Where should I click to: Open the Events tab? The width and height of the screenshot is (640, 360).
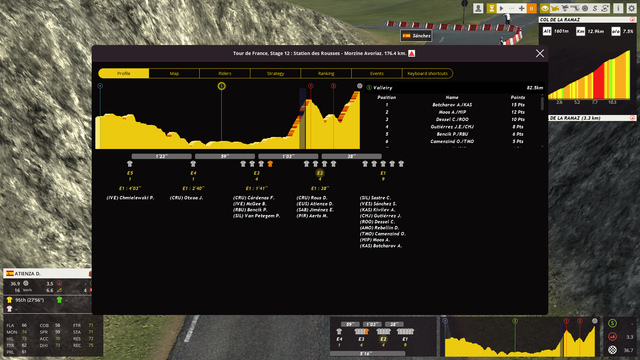pyautogui.click(x=377, y=73)
